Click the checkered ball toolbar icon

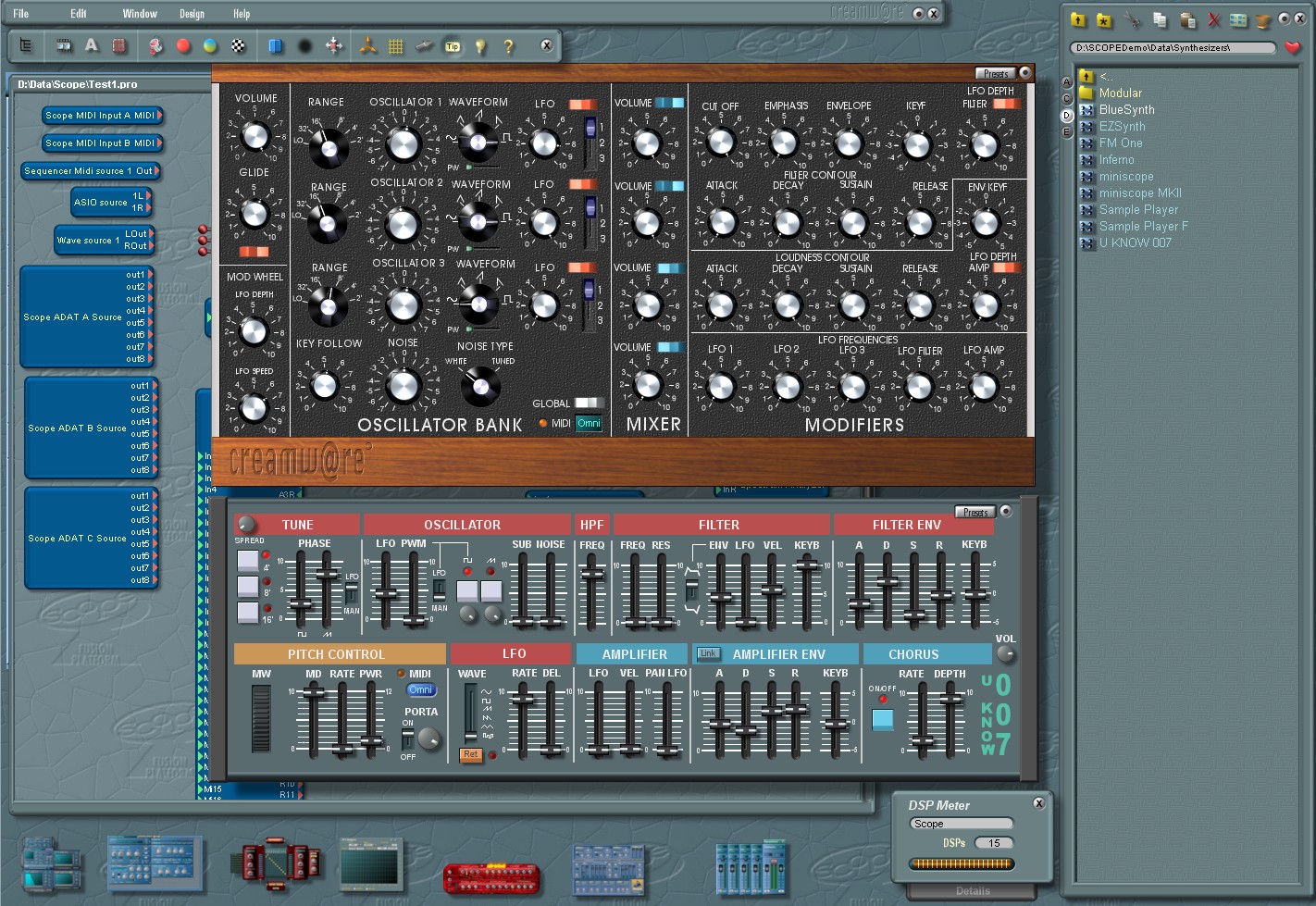click(x=238, y=45)
